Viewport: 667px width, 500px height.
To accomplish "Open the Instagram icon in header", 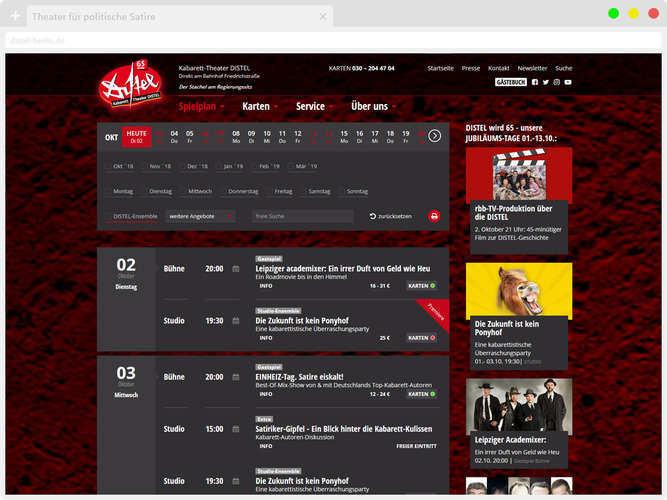I will pos(557,82).
